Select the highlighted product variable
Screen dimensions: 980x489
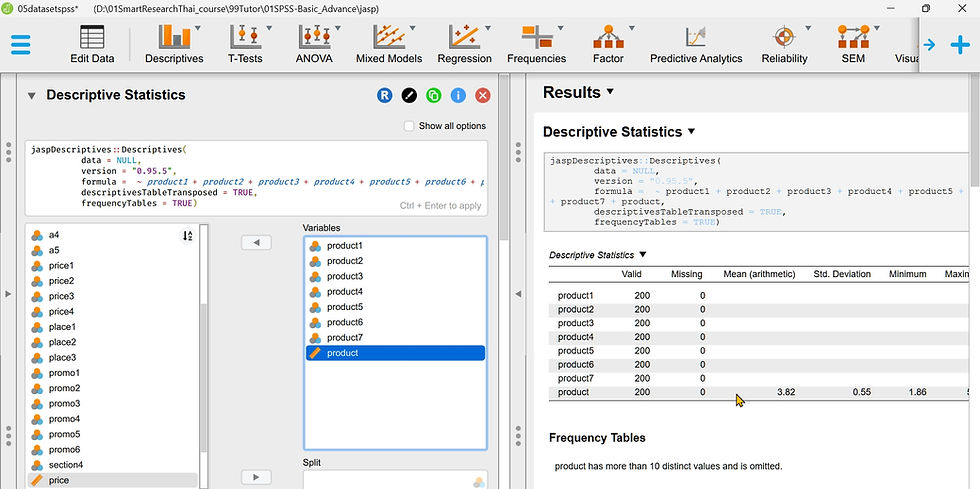(395, 353)
